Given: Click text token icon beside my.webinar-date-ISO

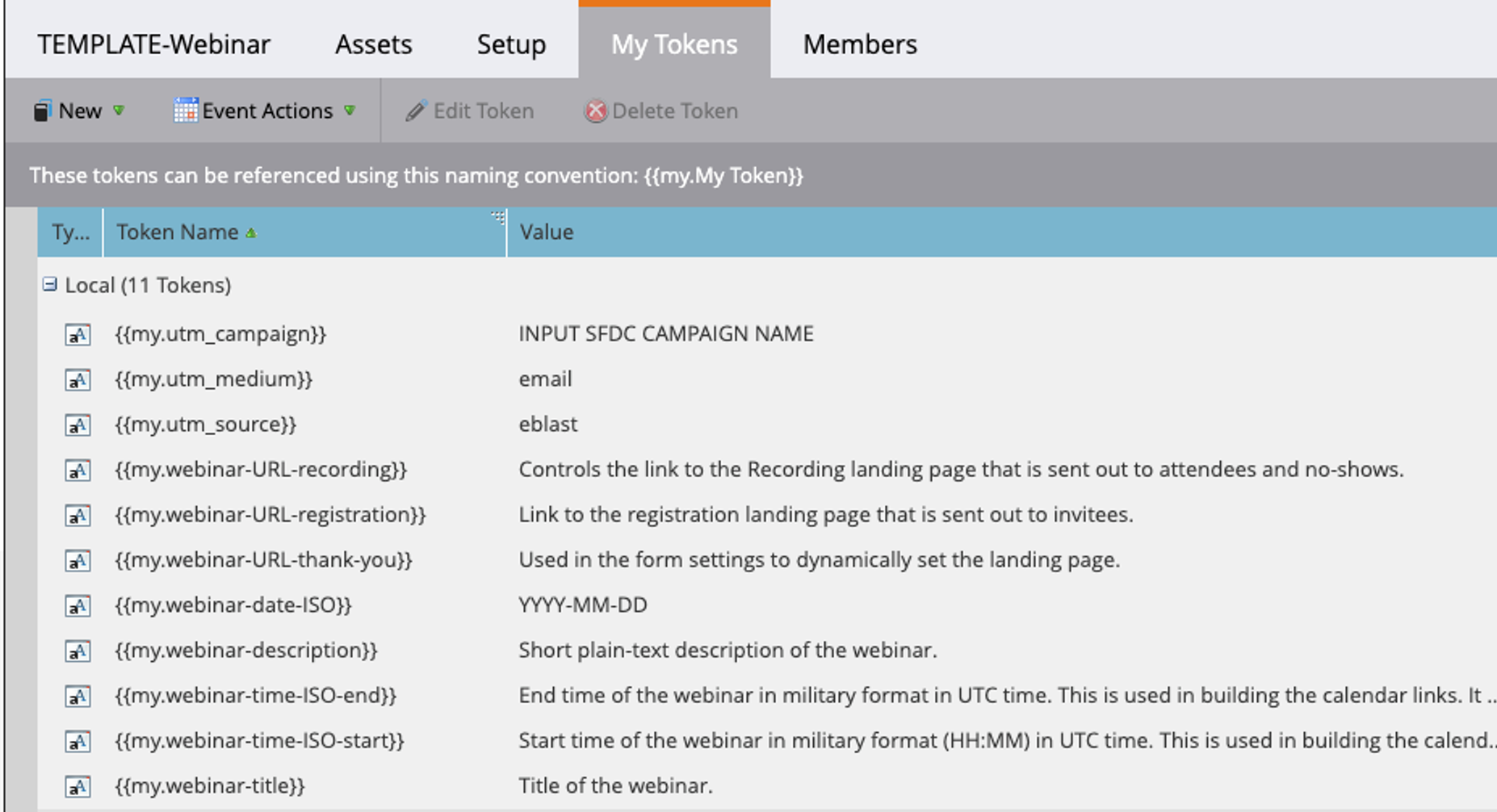Looking at the screenshot, I should pos(78,605).
